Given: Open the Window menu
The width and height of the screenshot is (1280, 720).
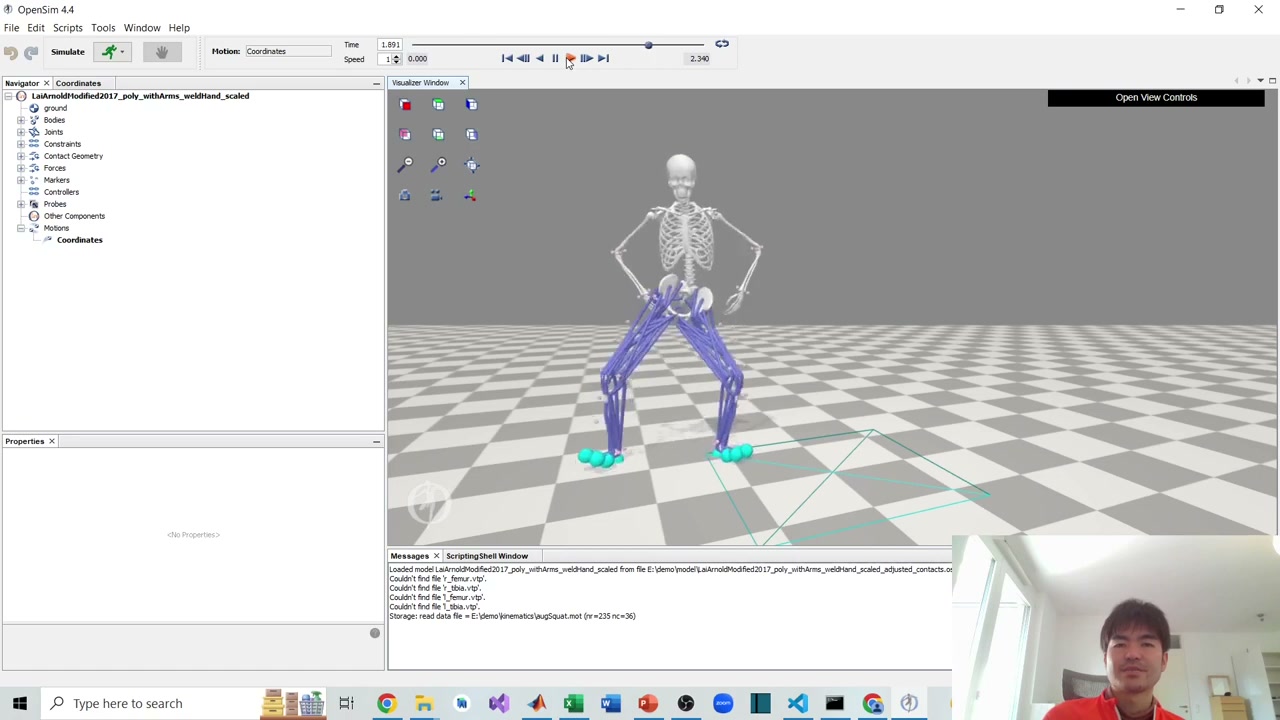Looking at the screenshot, I should point(142,28).
